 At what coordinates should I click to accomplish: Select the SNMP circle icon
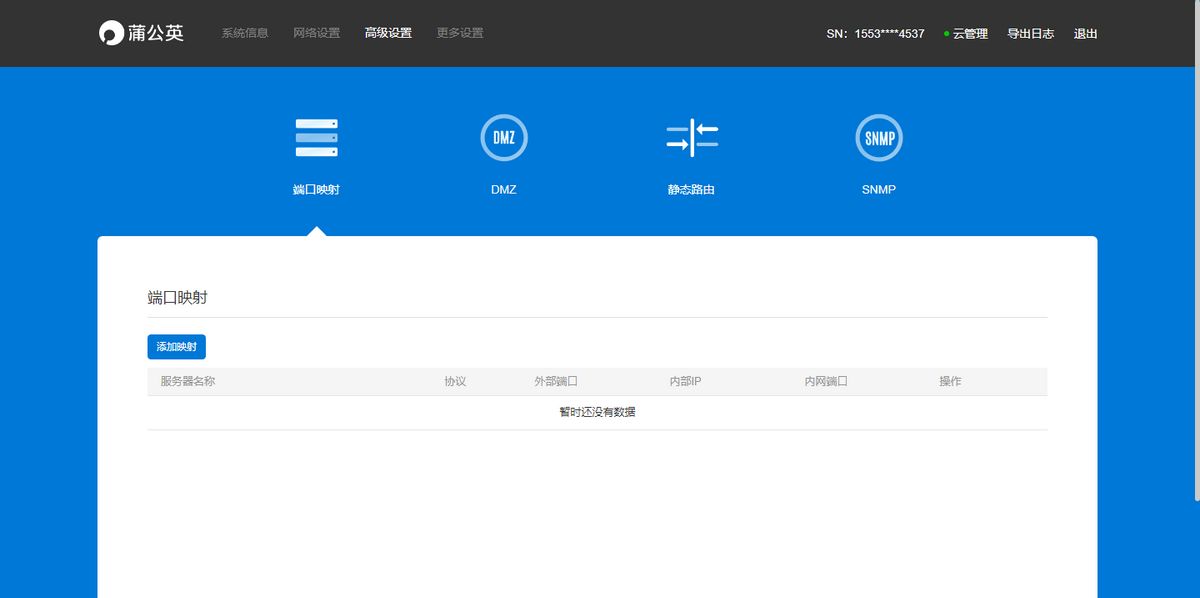point(879,138)
